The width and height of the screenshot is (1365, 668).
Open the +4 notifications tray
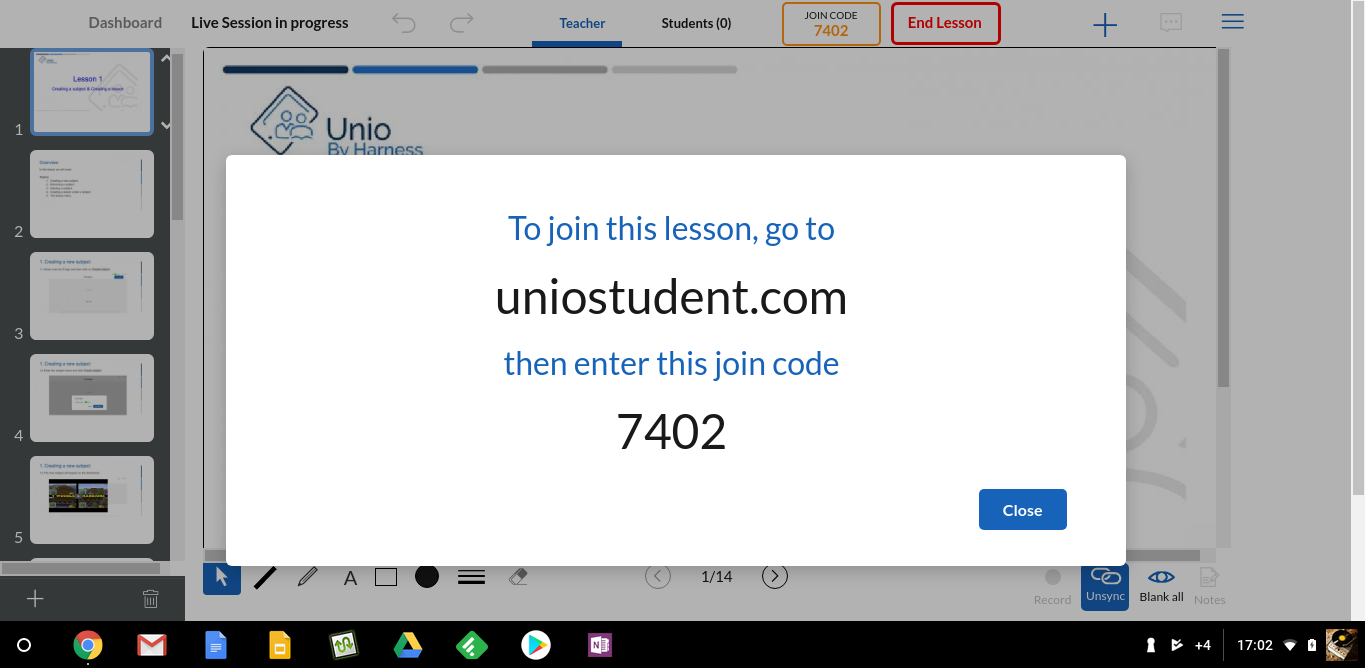pyautogui.click(x=1203, y=645)
